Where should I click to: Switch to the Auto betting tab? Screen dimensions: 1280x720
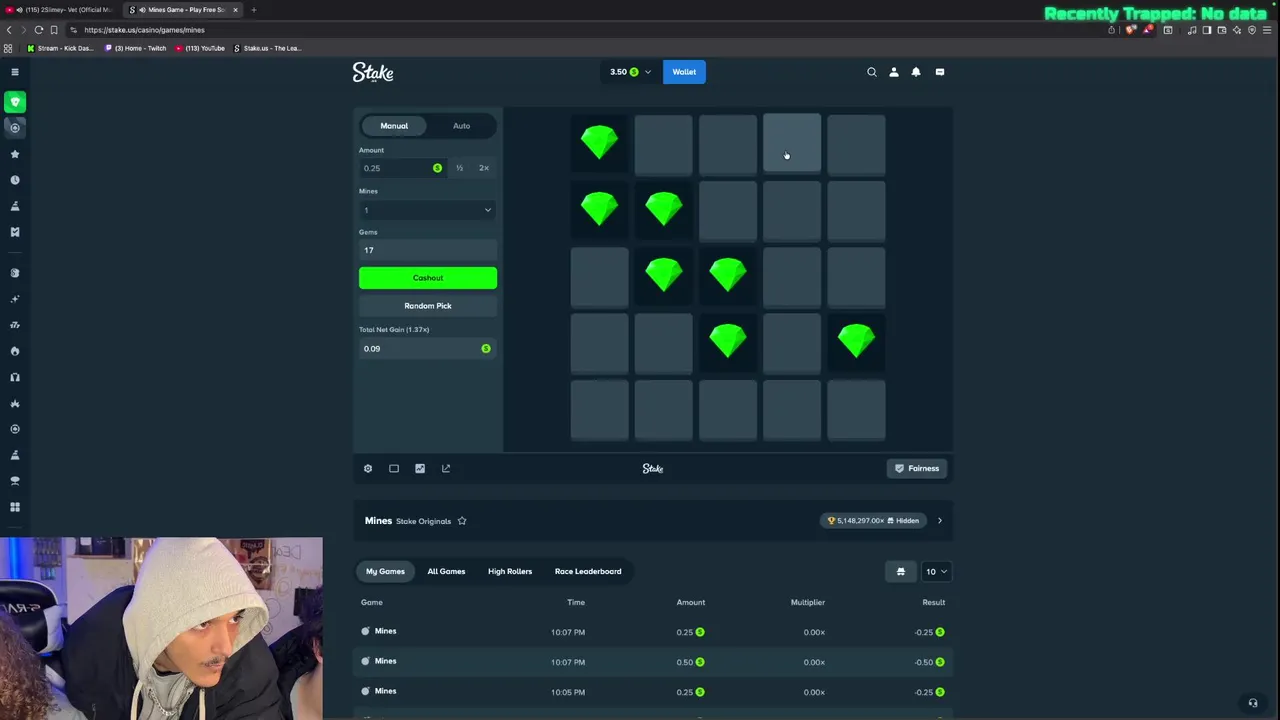pos(461,126)
